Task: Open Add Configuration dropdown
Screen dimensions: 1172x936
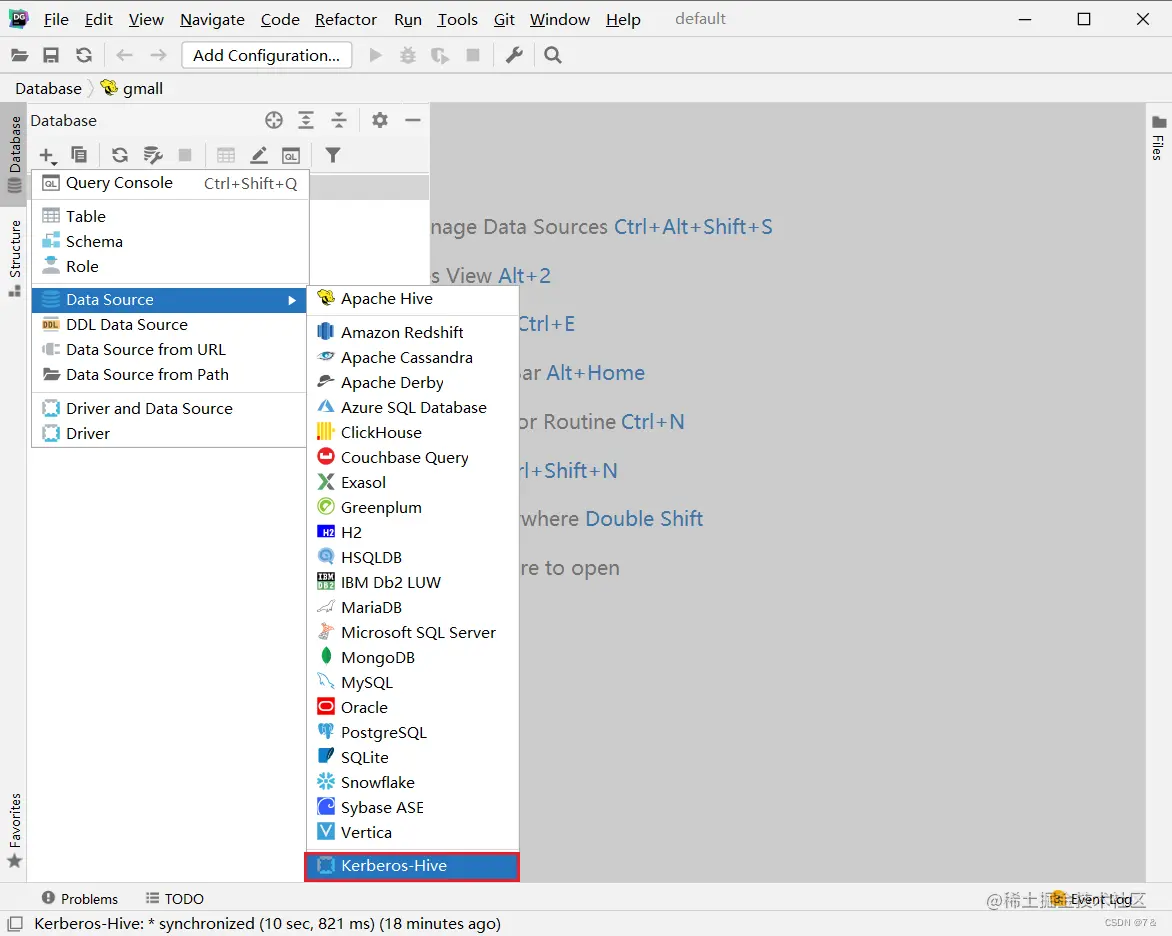Action: 267,55
